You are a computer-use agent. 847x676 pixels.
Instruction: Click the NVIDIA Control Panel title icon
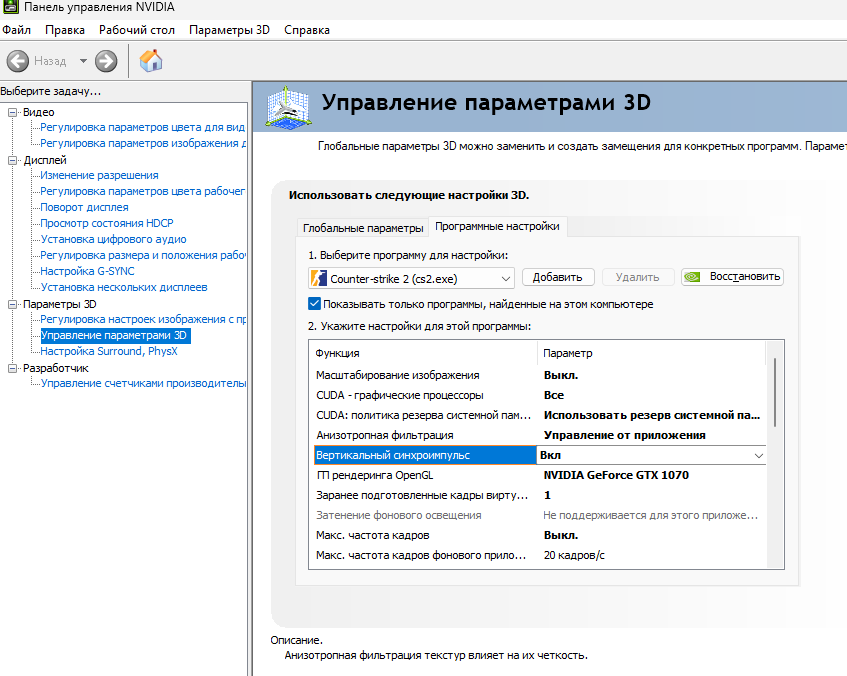(11, 7)
